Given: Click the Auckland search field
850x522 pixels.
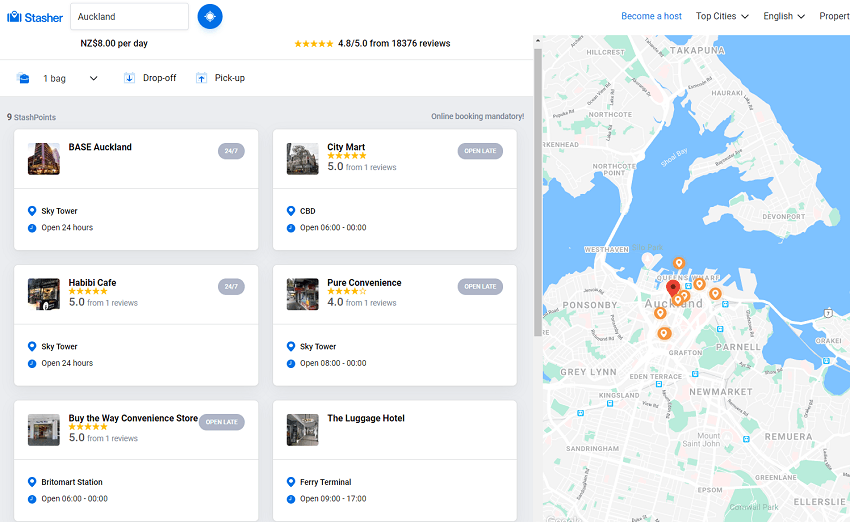Looking at the screenshot, I should pos(130,17).
